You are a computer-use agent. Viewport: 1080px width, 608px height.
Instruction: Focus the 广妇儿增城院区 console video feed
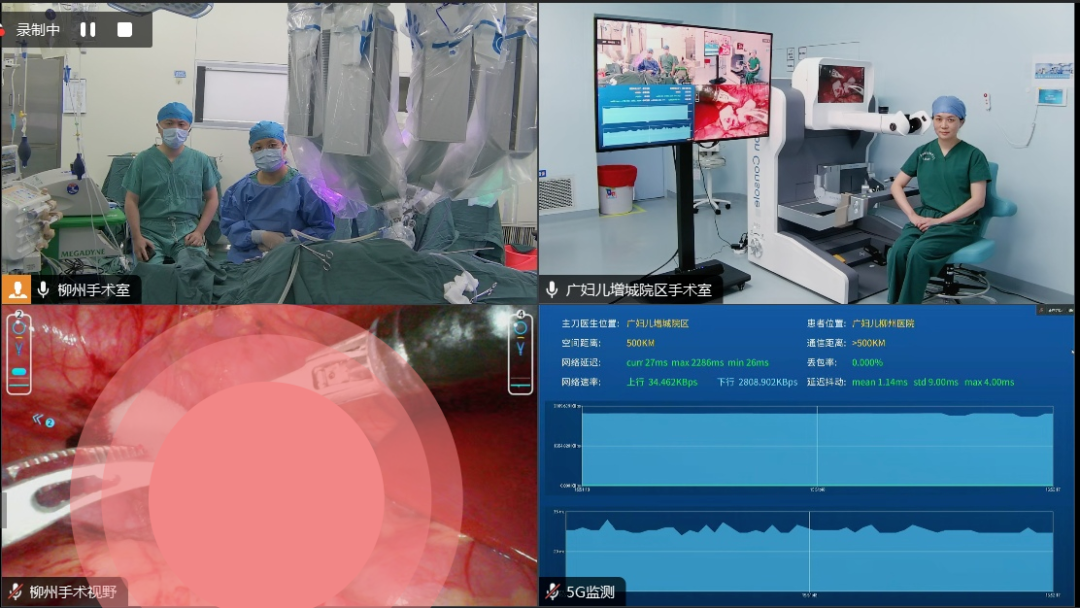tap(808, 150)
